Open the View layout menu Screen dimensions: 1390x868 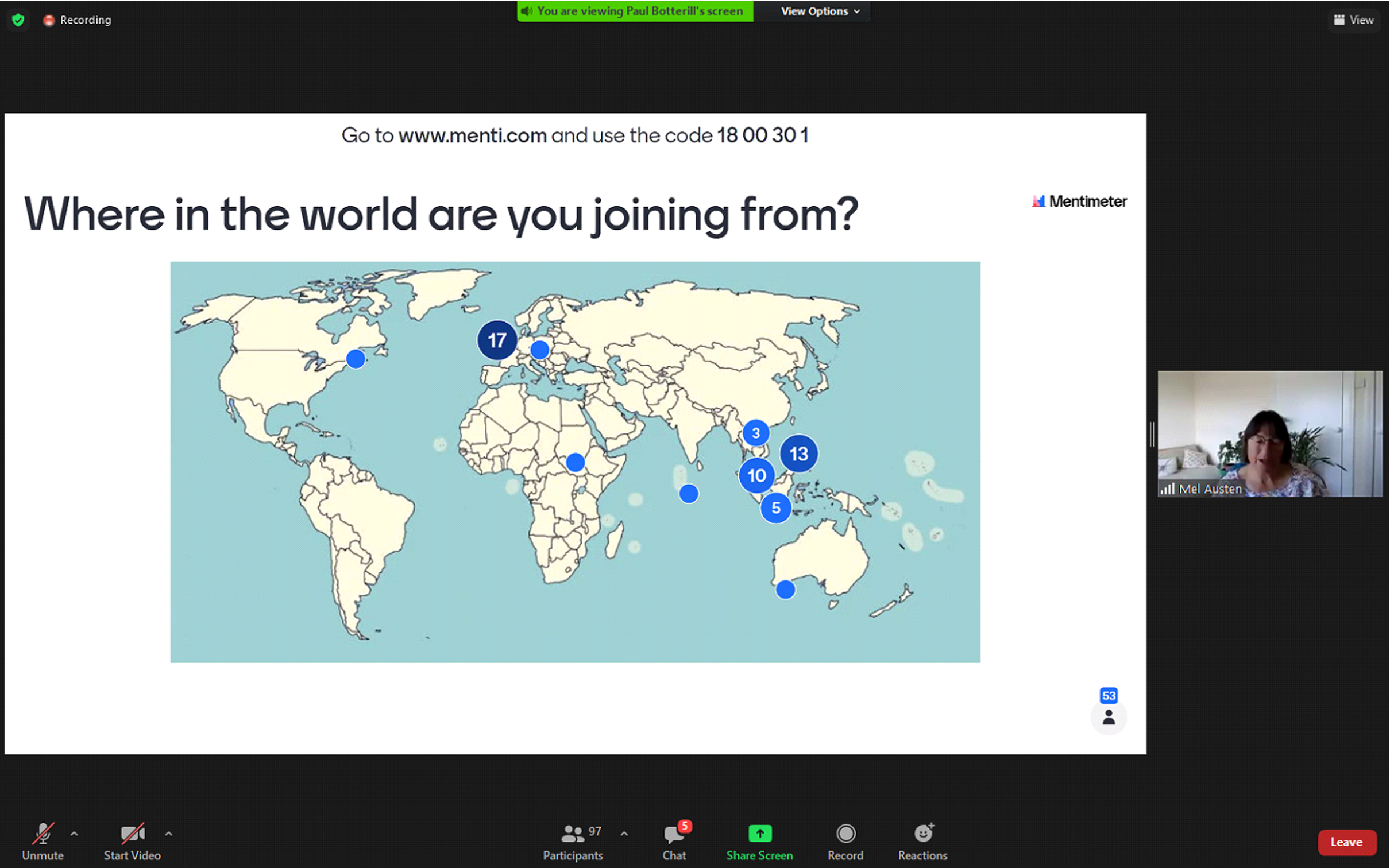1353,20
